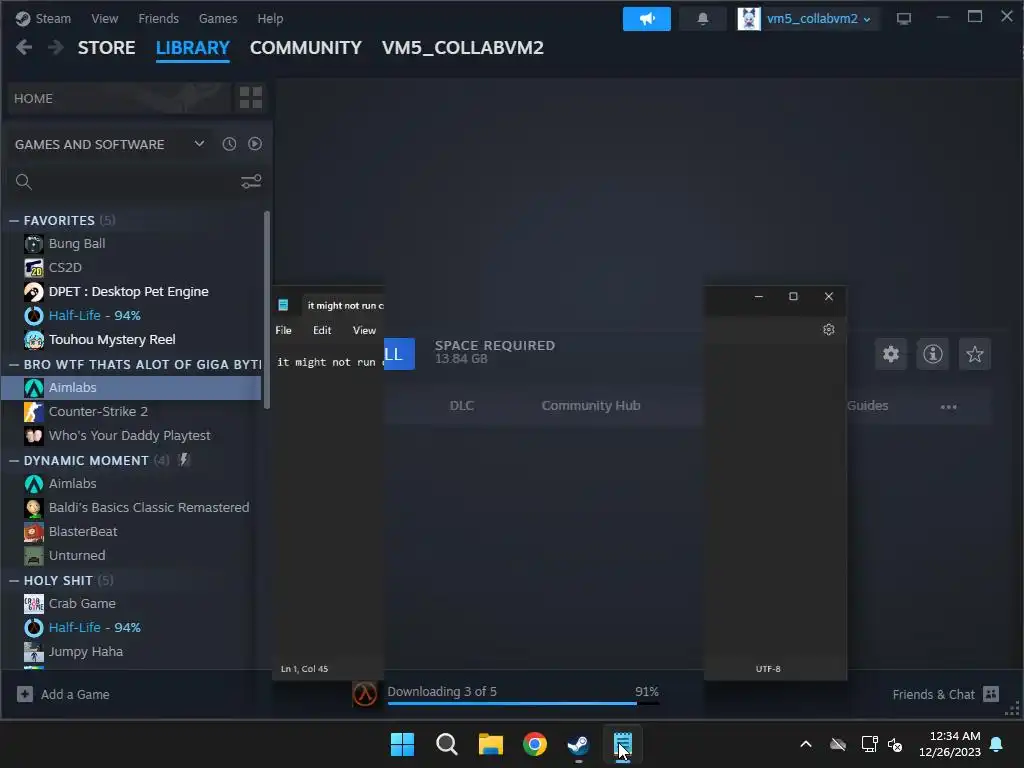This screenshot has width=1024, height=768.
Task: Open the Friends menu
Action: [158, 18]
